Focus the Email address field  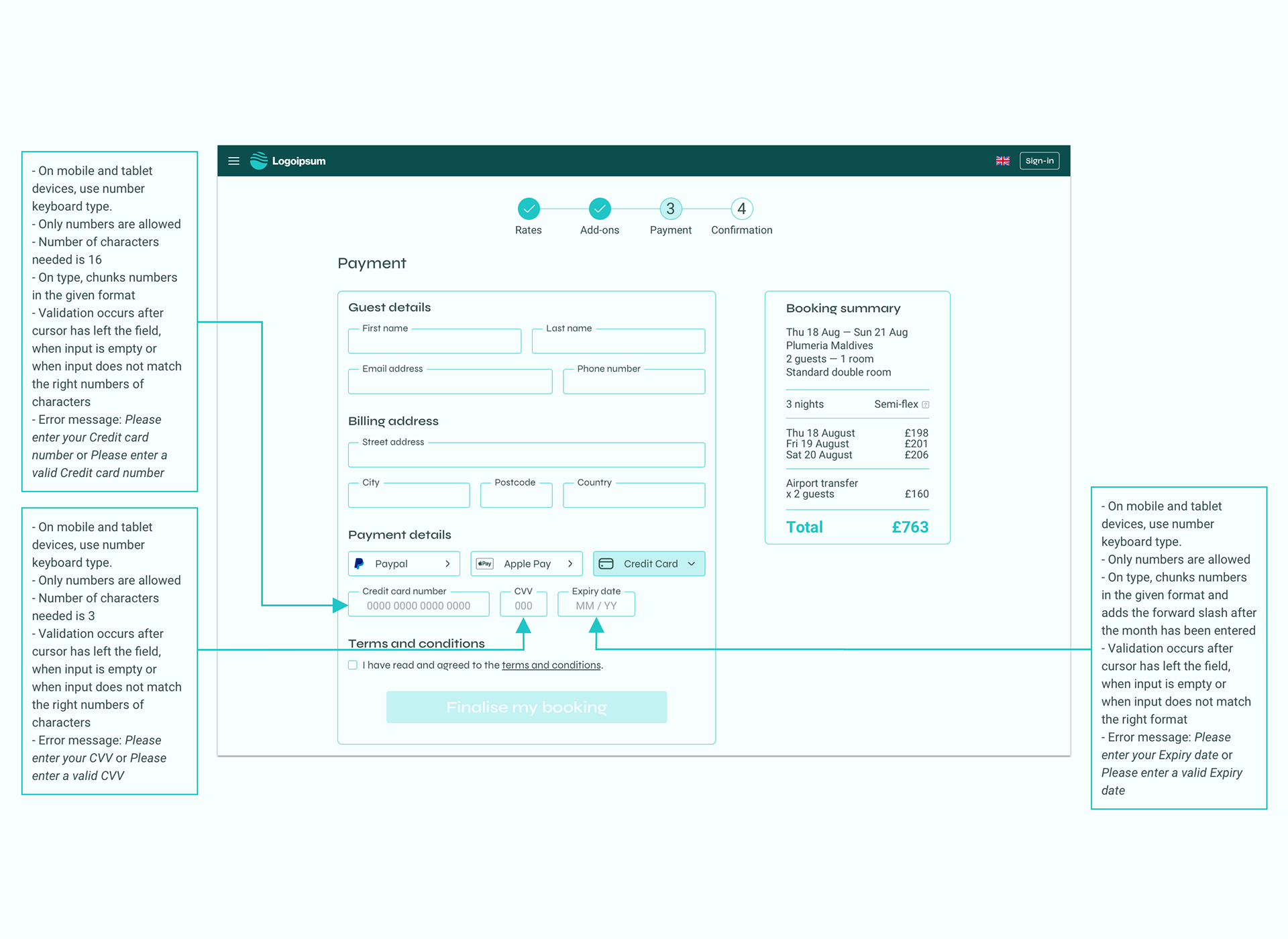(450, 381)
